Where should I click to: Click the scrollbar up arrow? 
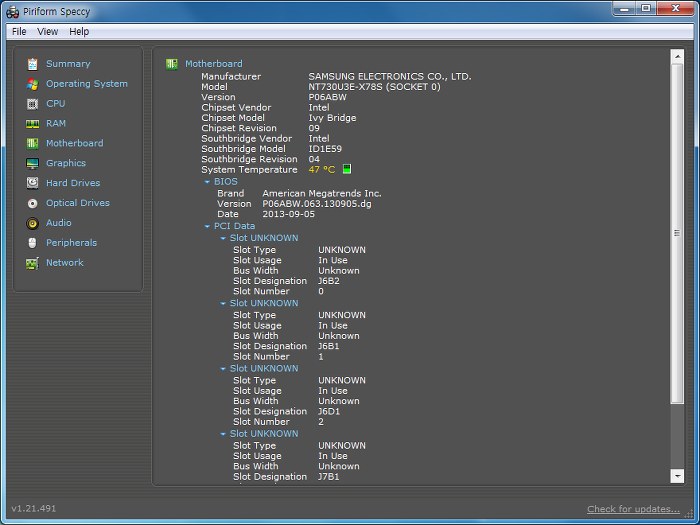(677, 56)
